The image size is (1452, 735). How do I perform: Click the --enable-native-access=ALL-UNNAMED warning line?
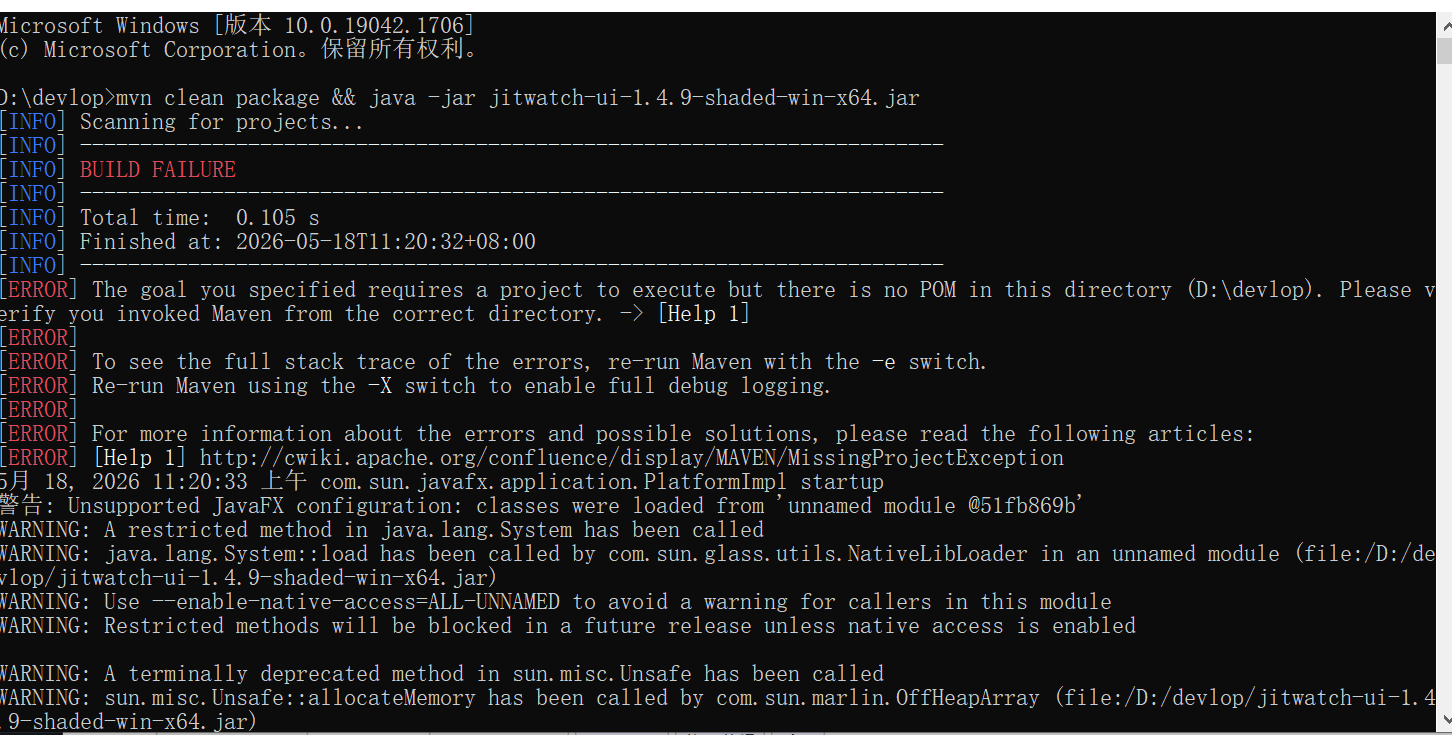(556, 602)
